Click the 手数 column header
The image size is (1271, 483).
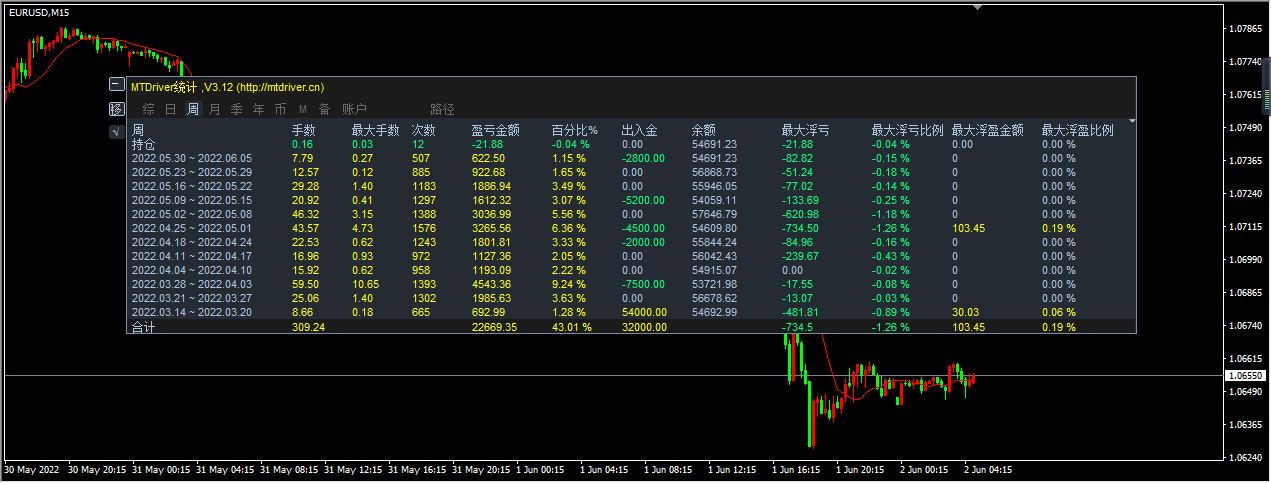[303, 130]
